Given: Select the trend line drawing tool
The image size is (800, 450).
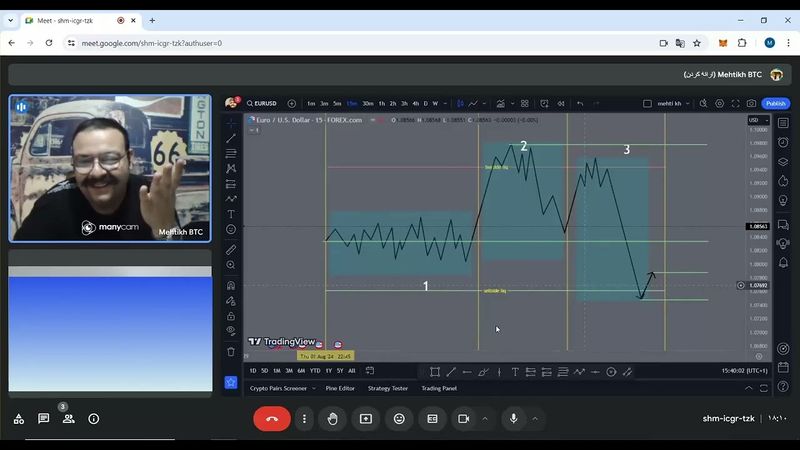Looking at the screenshot, I should (231, 138).
